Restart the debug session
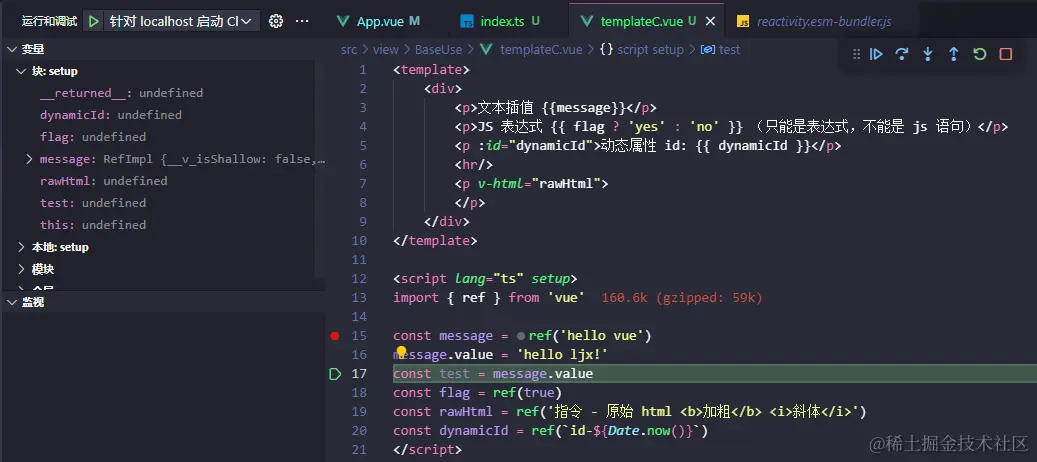The height and width of the screenshot is (462, 1037). (979, 54)
